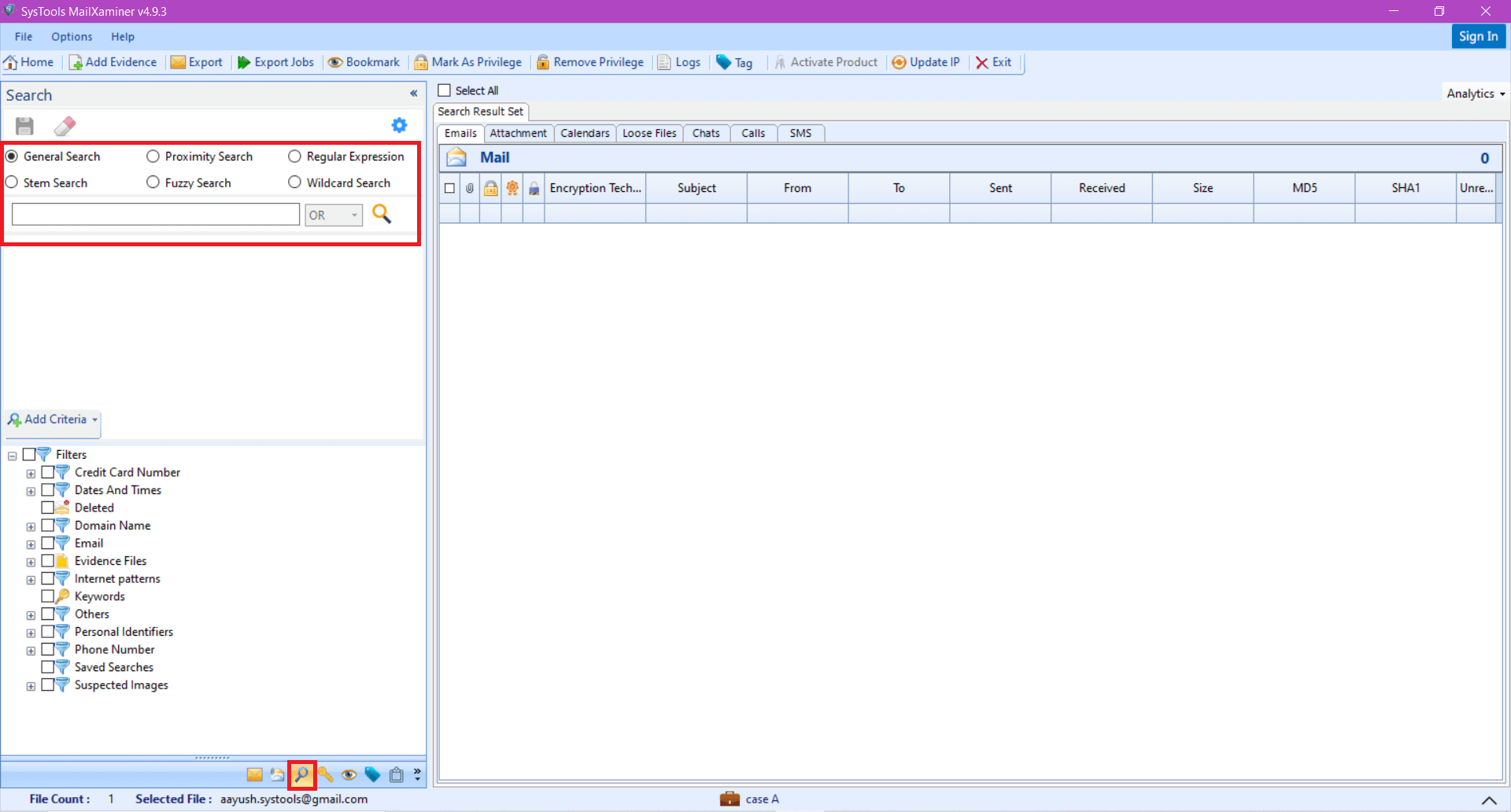Select Regular Expression radio button
1511x812 pixels.
click(294, 157)
